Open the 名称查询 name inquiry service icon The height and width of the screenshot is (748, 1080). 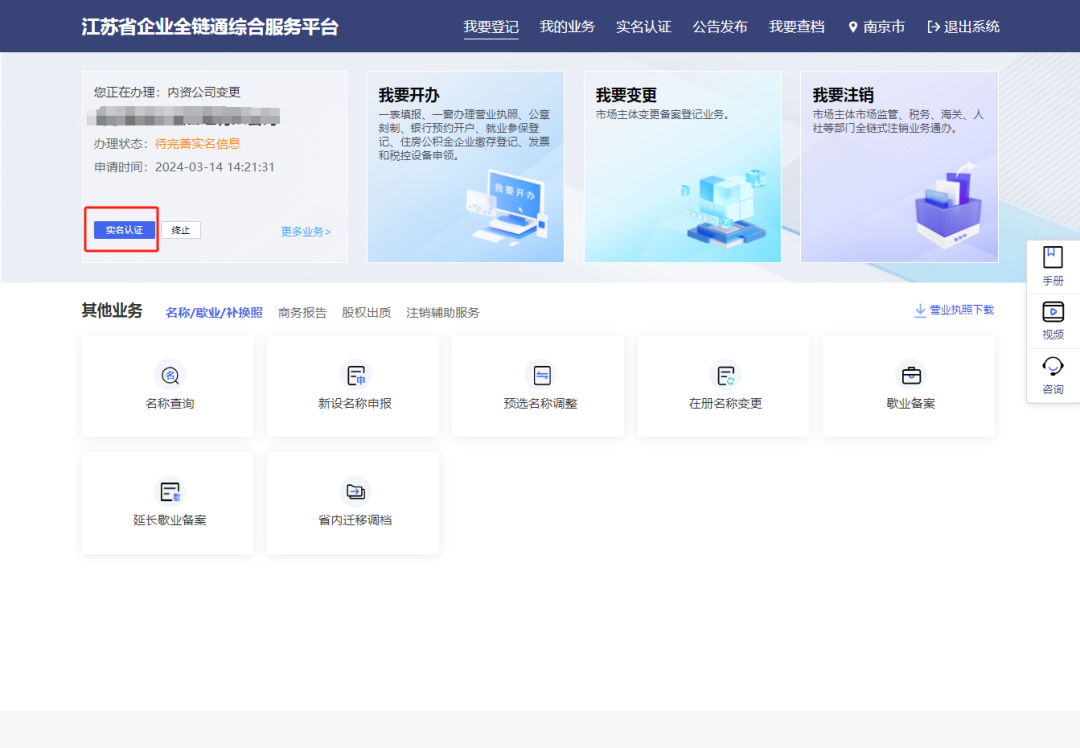tap(167, 385)
